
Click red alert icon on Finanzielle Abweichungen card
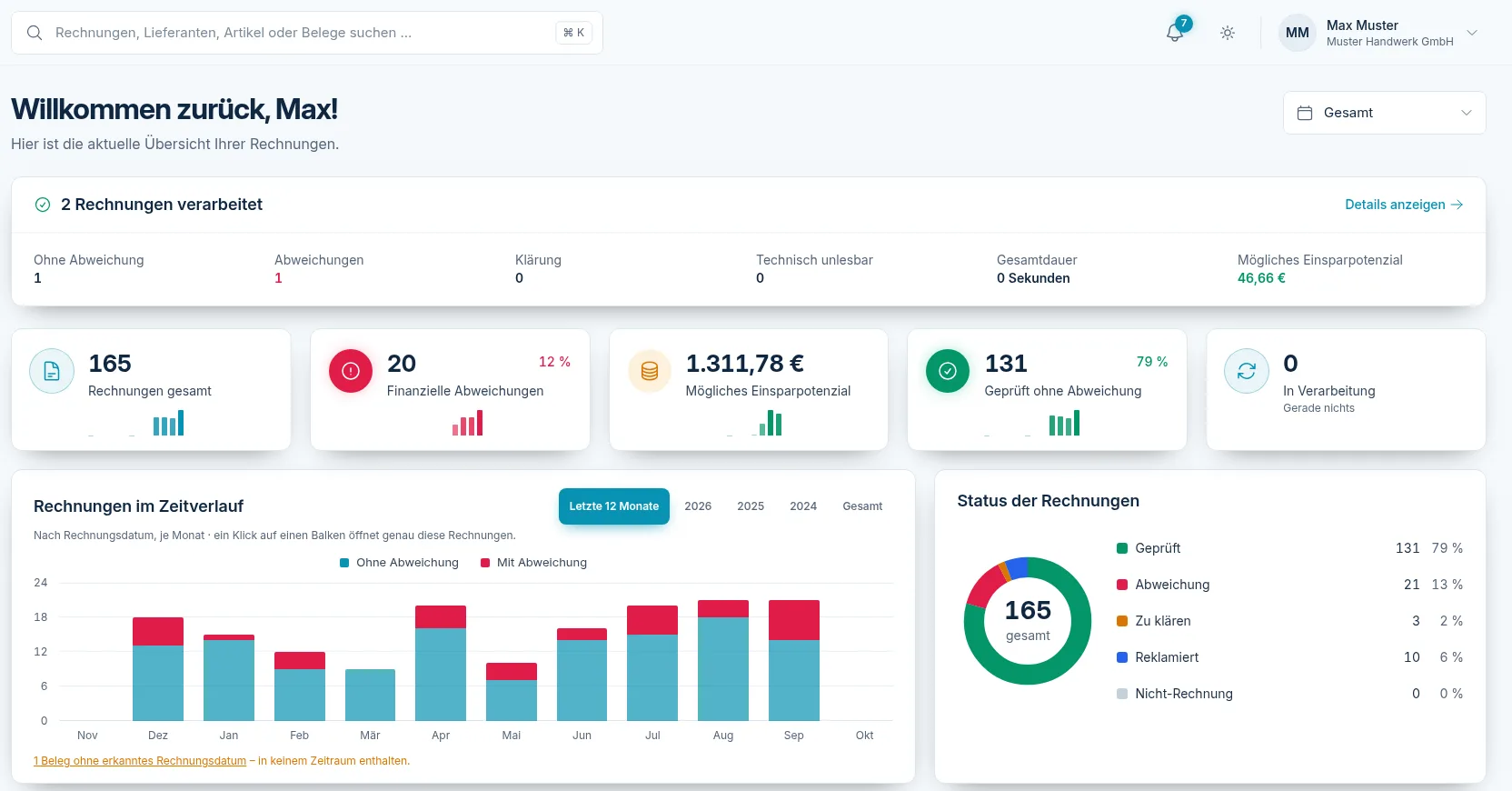click(x=351, y=371)
